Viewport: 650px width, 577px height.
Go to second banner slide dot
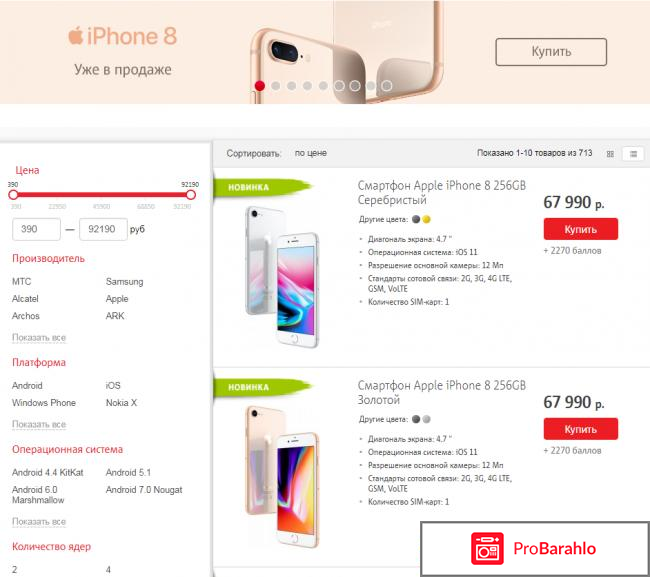(275, 86)
